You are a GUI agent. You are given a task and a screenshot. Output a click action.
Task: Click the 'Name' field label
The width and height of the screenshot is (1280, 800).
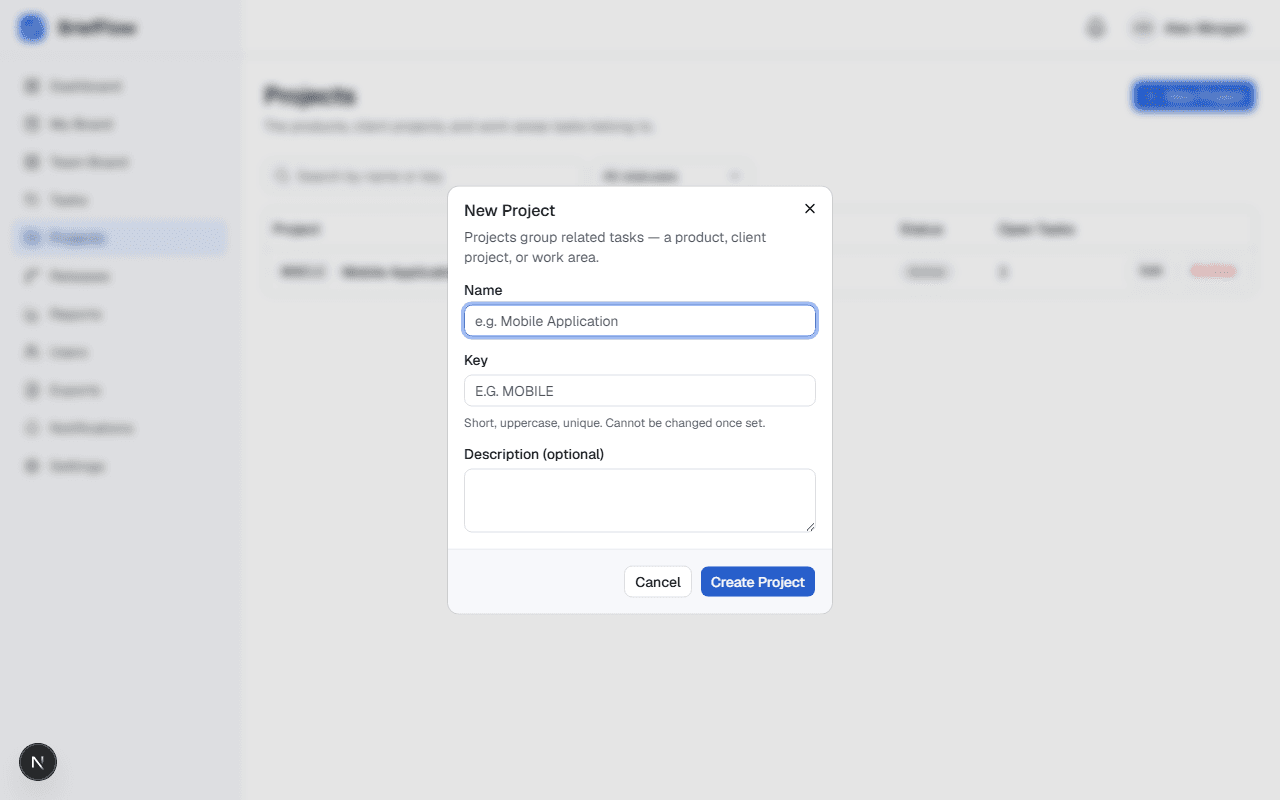click(x=483, y=290)
